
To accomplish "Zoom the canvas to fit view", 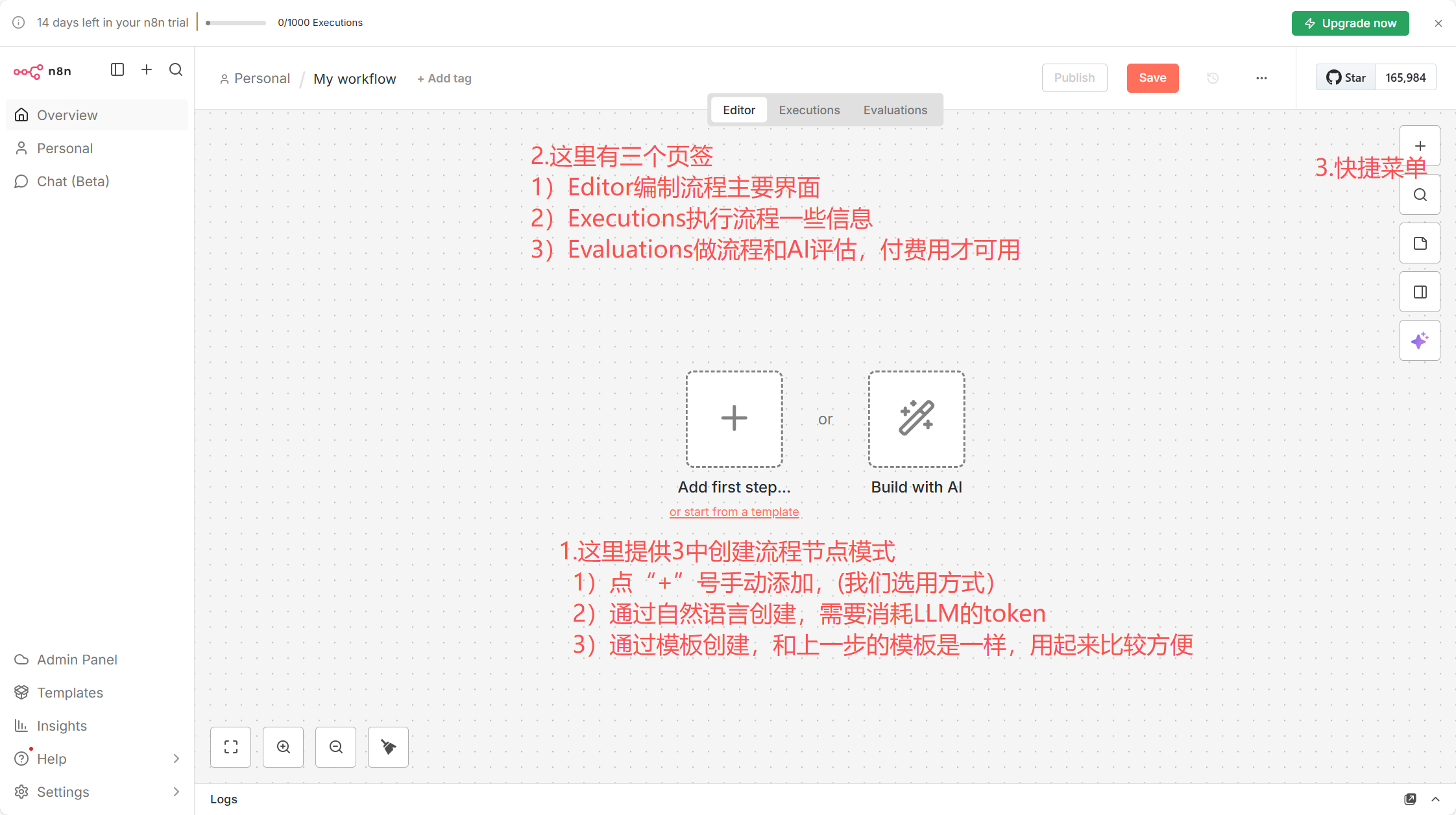I will 231,747.
